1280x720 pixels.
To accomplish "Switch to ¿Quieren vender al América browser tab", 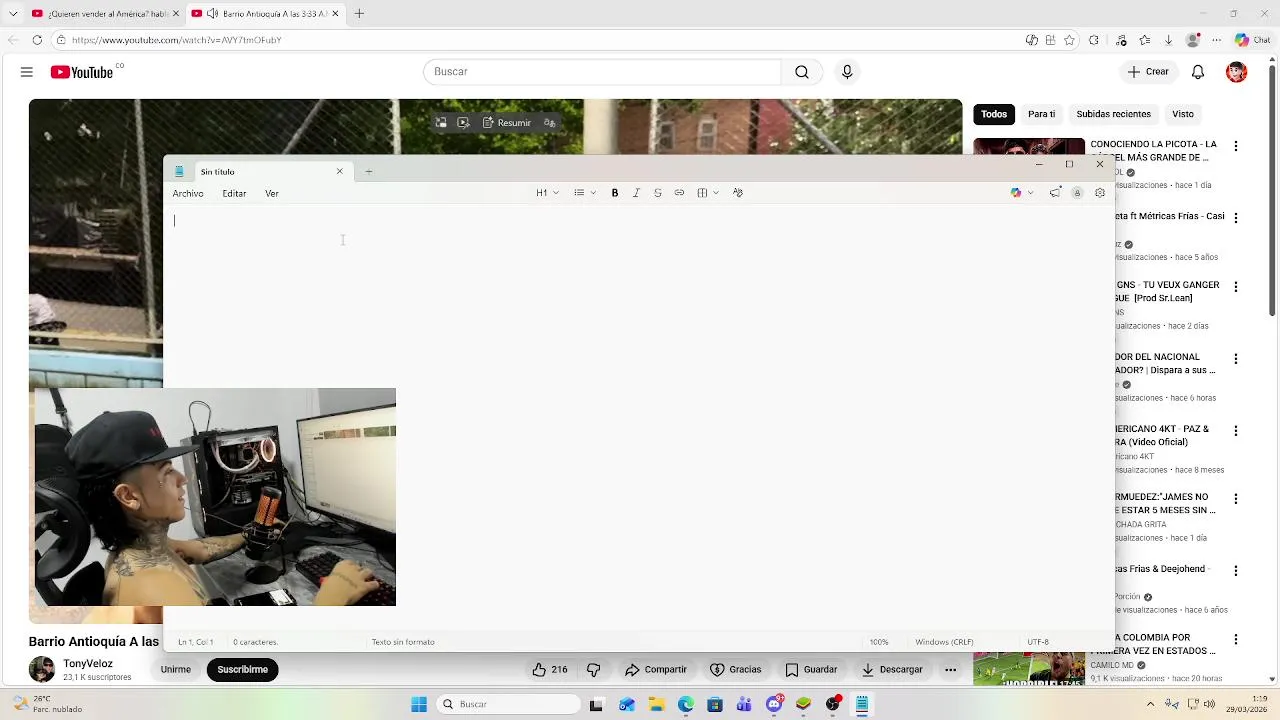I will pyautogui.click(x=105, y=14).
